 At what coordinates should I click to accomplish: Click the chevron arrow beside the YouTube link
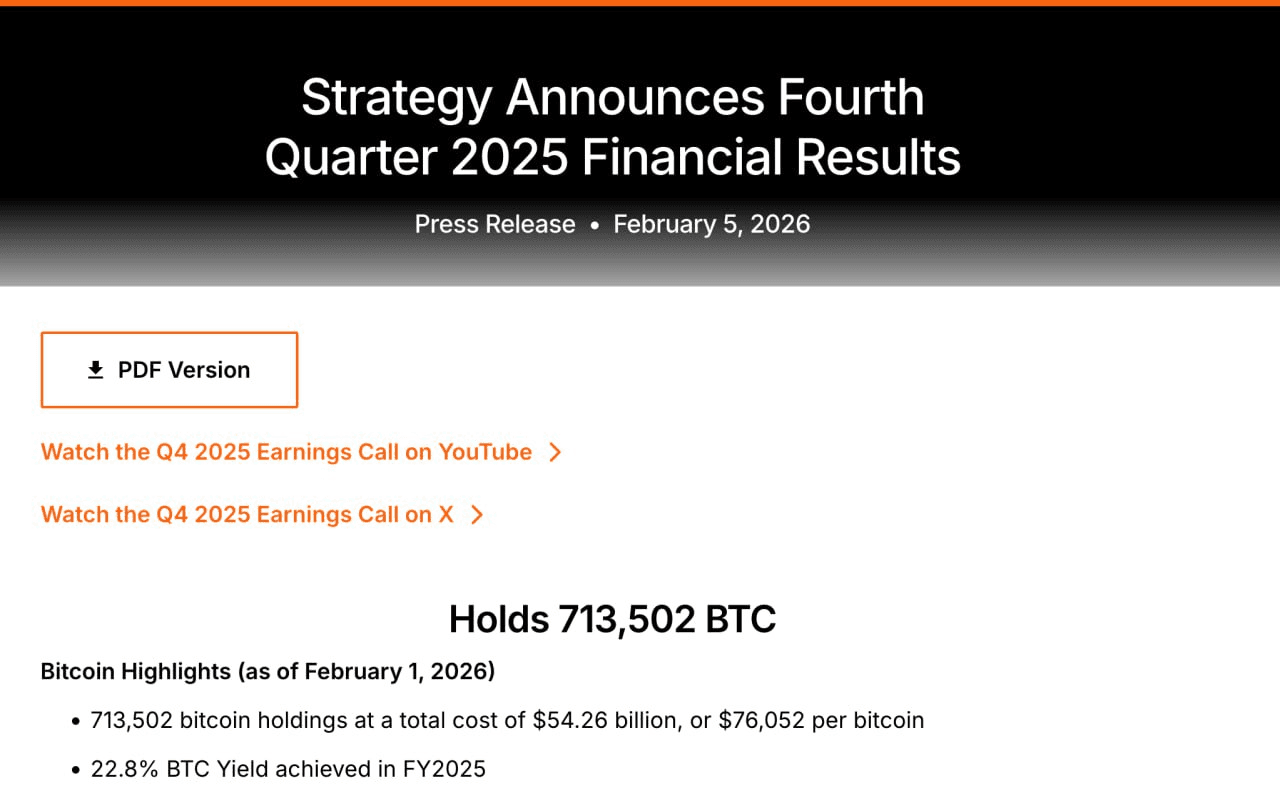pyautogui.click(x=556, y=452)
